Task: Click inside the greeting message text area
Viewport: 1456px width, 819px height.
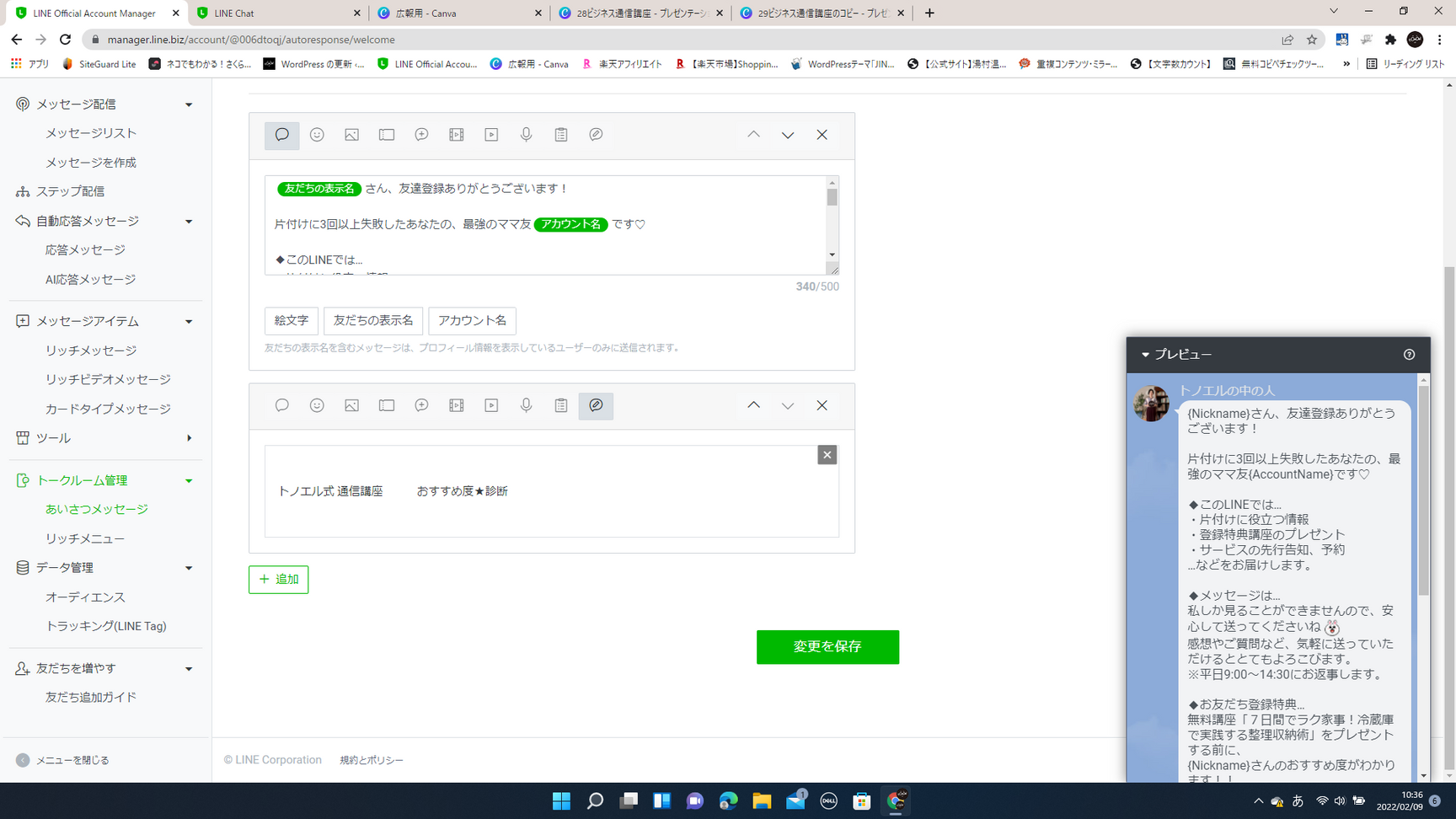Action: (548, 240)
